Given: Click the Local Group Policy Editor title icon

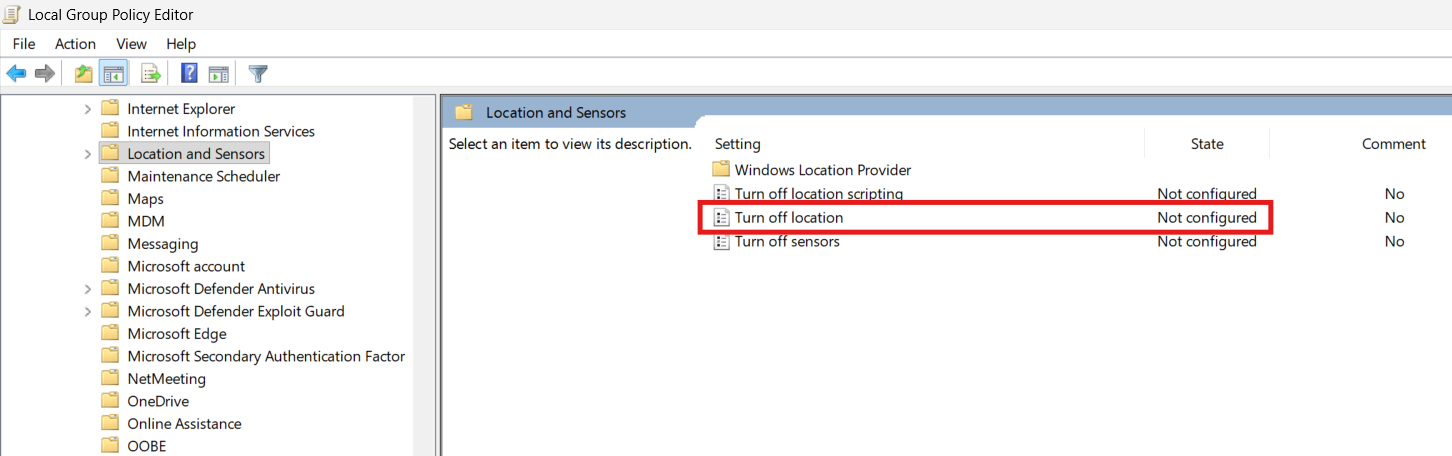Looking at the screenshot, I should [x=12, y=14].
